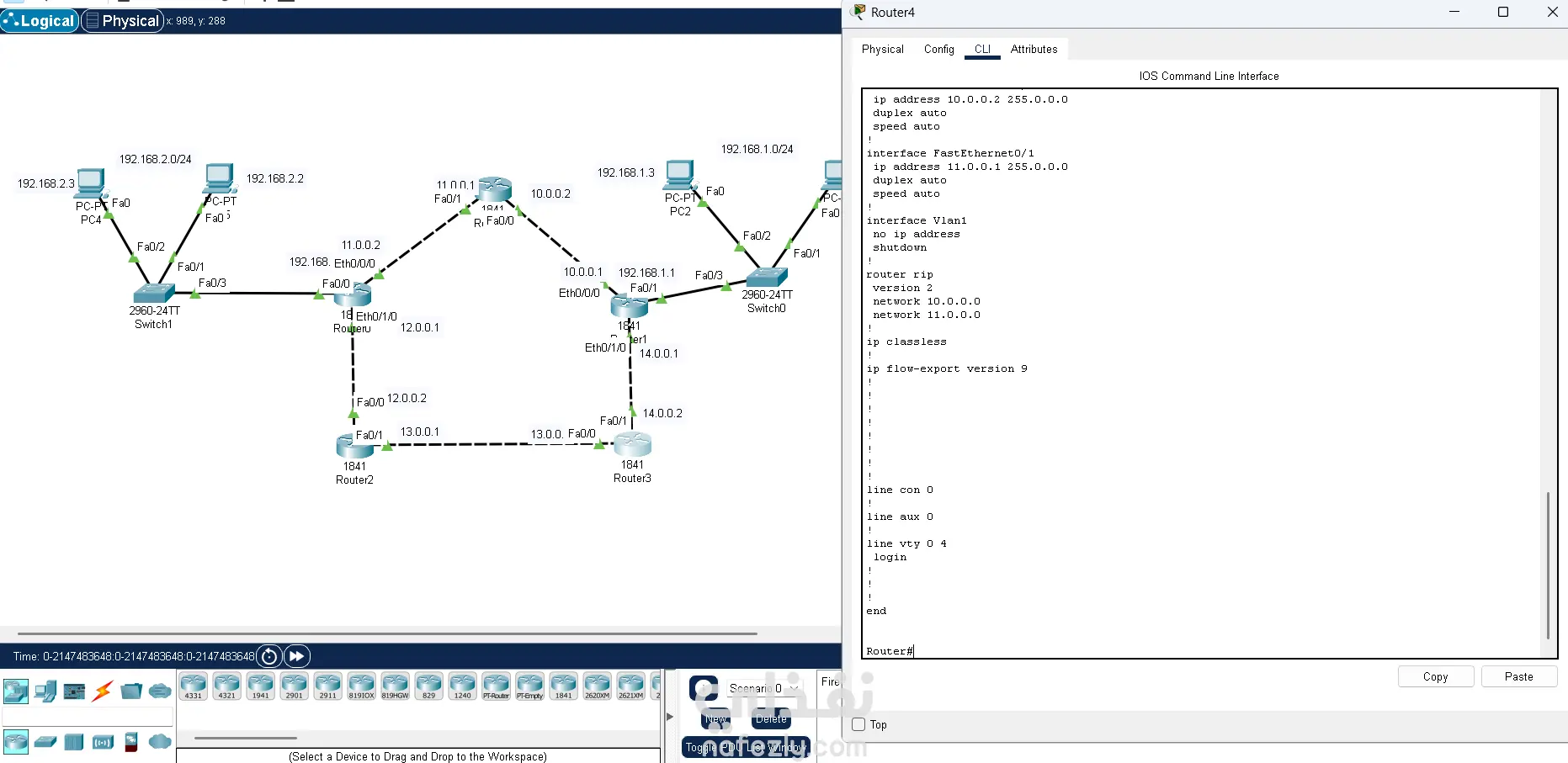Click the New scenario button
The width and height of the screenshot is (1568, 763).
pos(716,719)
